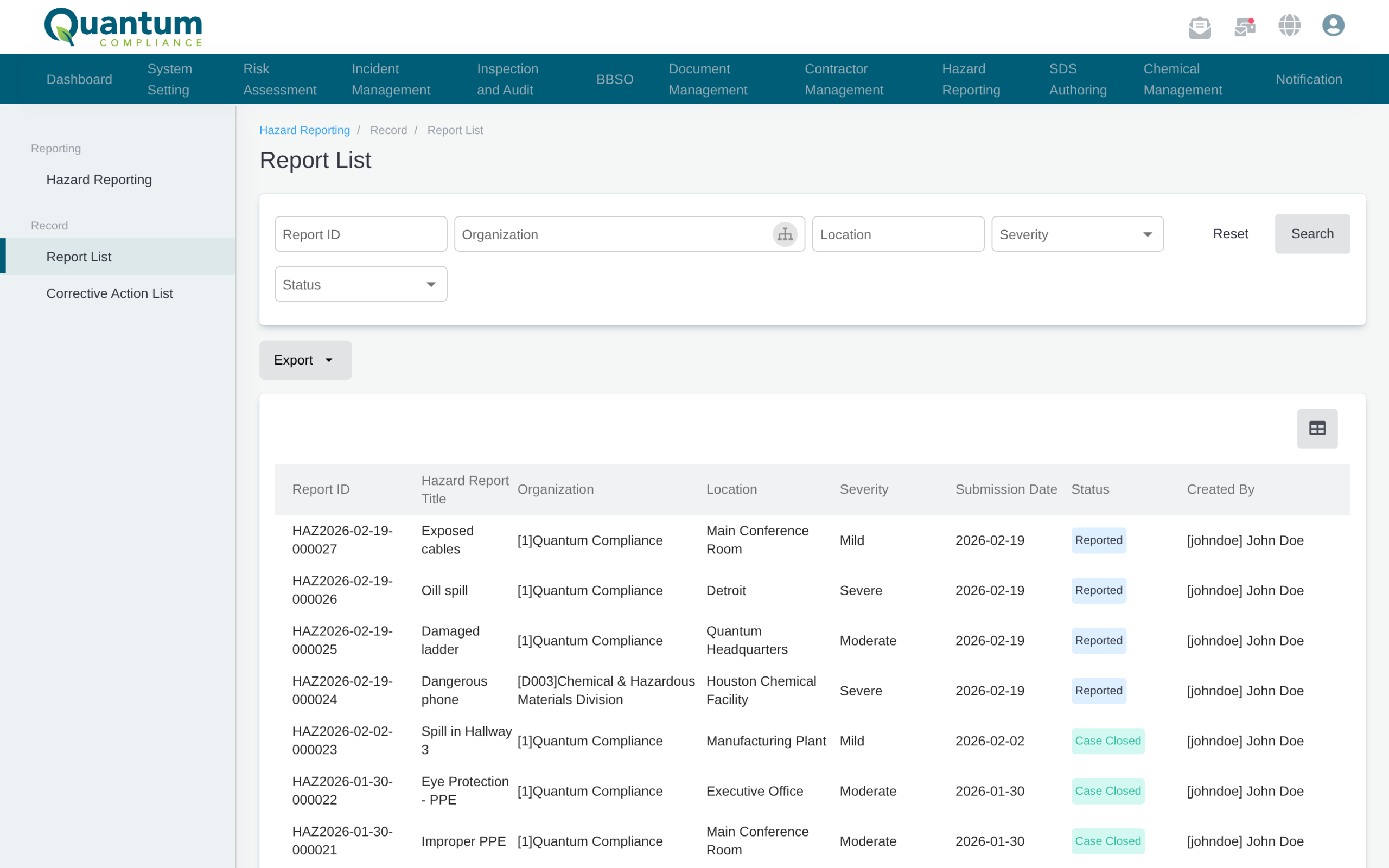Click the globe language icon

pyautogui.click(x=1289, y=25)
